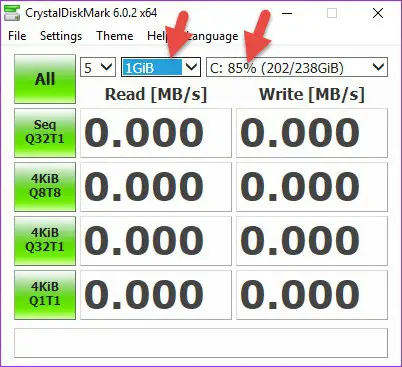Click the 4KiB Q1T1 read result value
This screenshot has height=367, width=402.
pyautogui.click(x=156, y=295)
